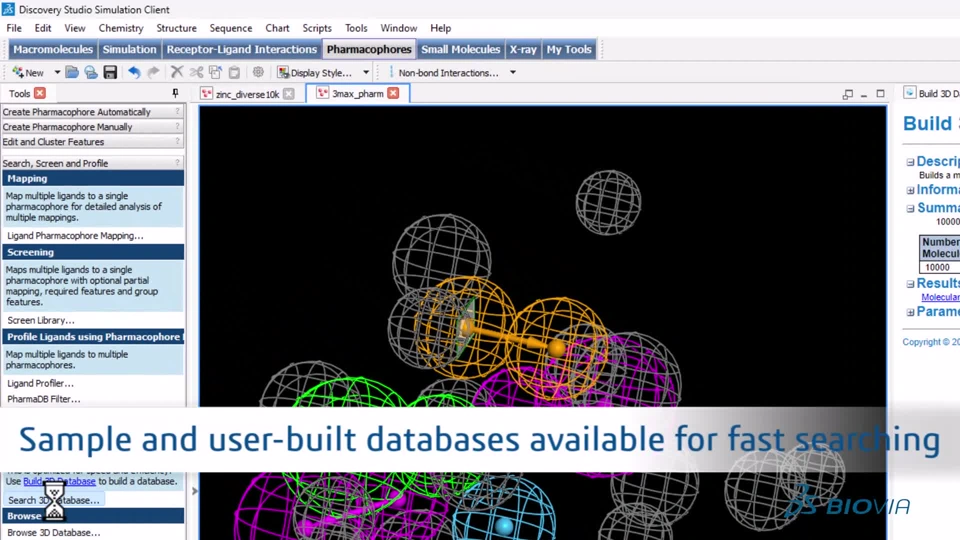960x540 pixels.
Task: Switch to the My Tools tab
Action: 569,50
